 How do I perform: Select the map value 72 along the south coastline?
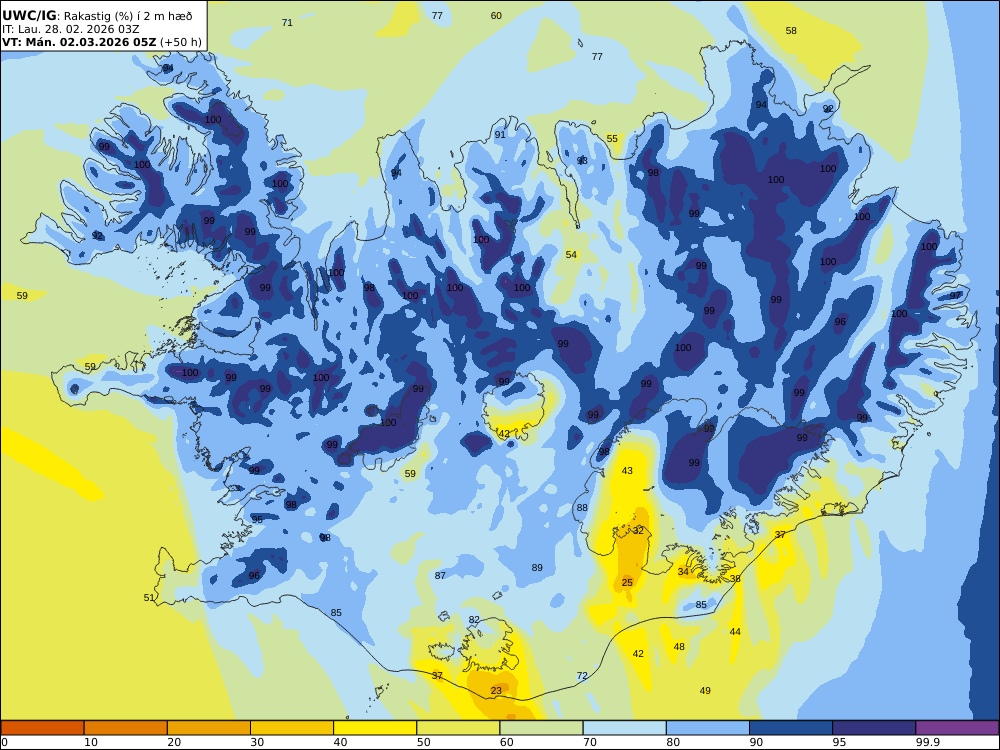click(582, 676)
